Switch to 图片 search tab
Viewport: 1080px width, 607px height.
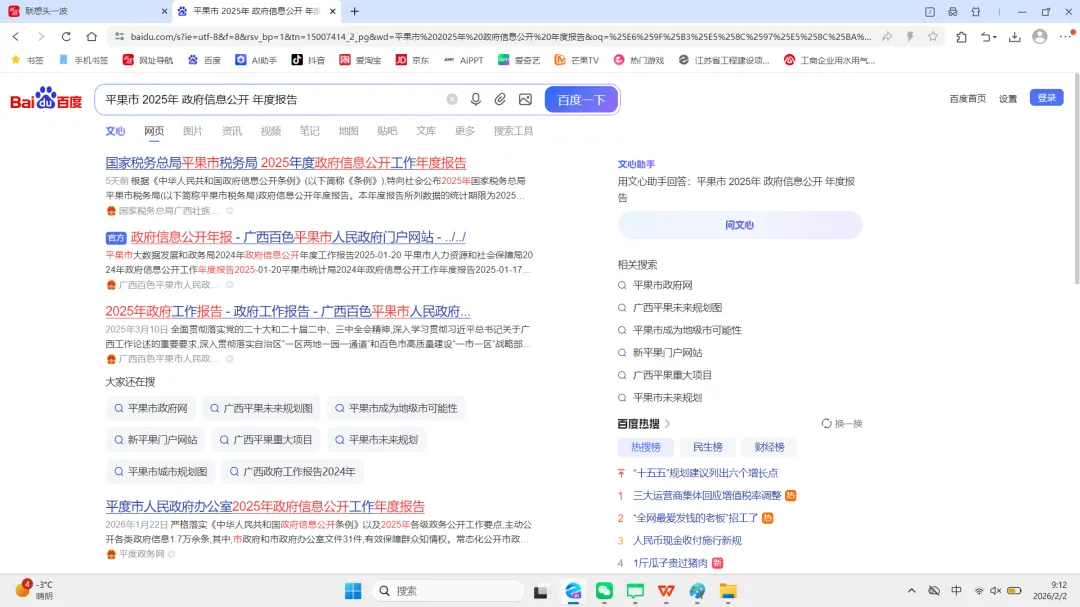pos(193,131)
